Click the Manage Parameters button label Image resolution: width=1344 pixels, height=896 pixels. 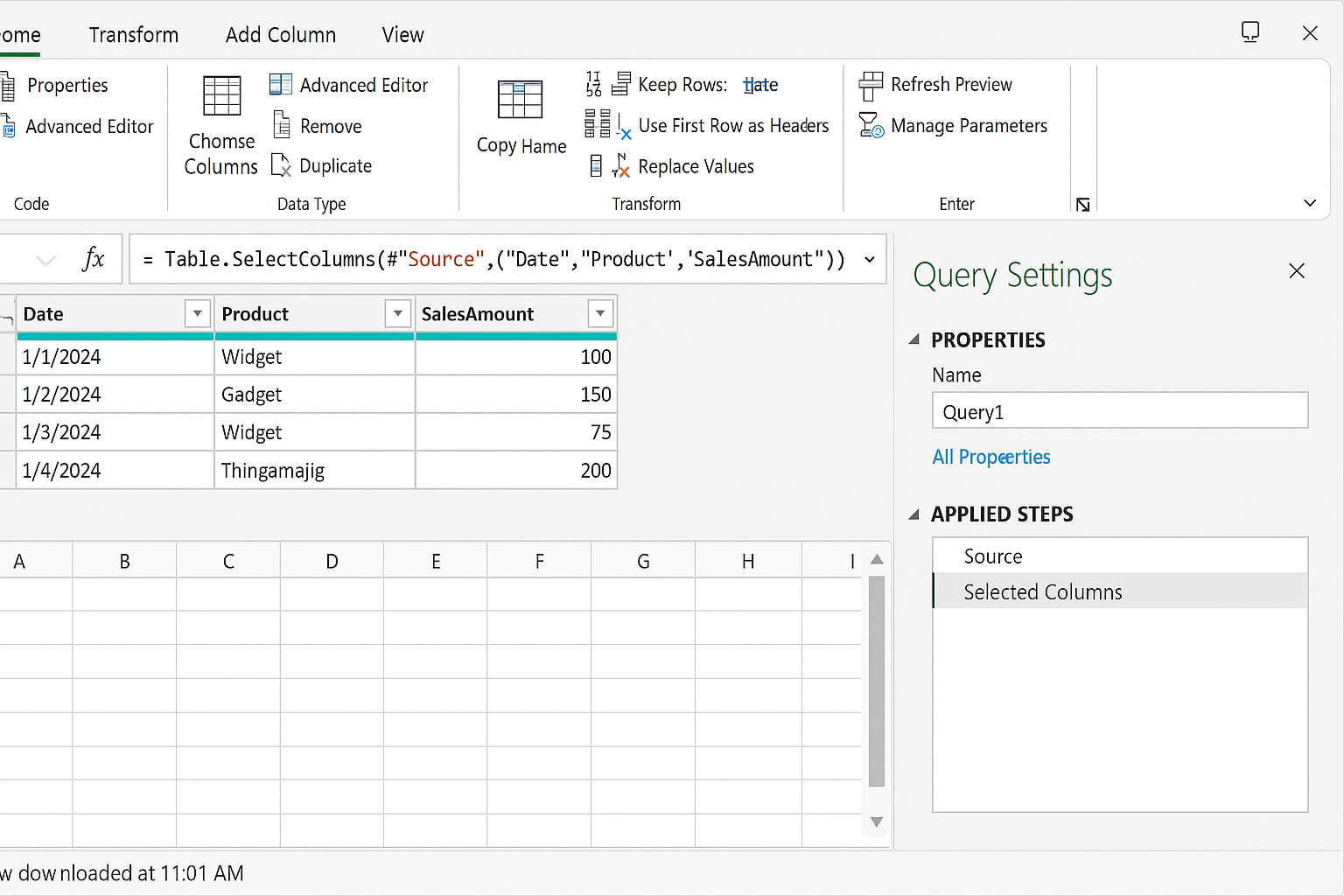[969, 126]
